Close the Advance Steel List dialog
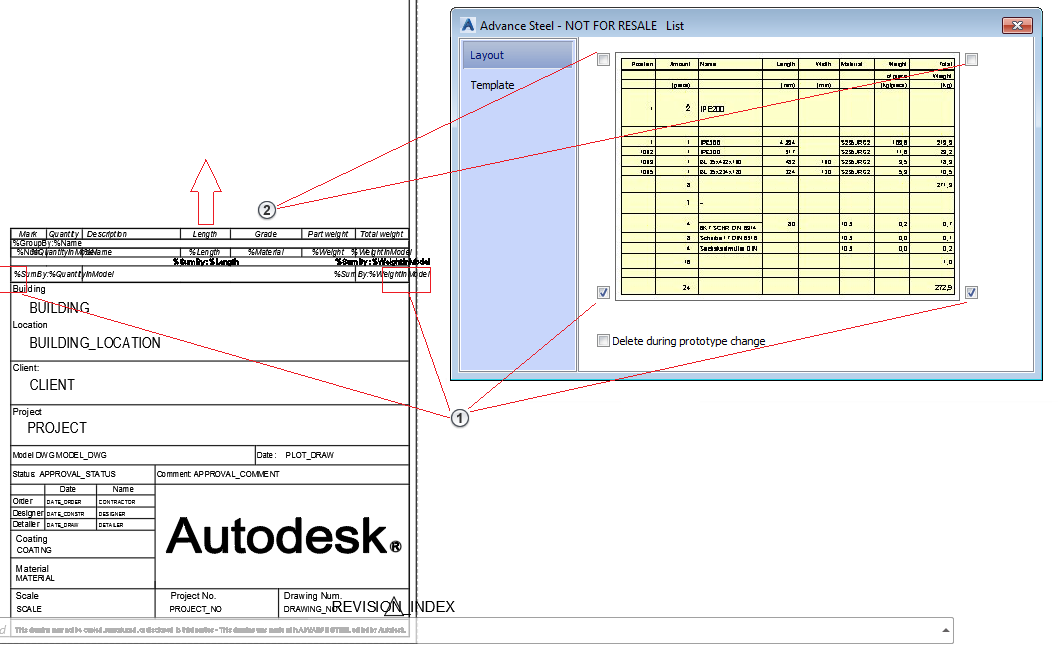The height and width of the screenshot is (646, 1062). coord(1017,26)
